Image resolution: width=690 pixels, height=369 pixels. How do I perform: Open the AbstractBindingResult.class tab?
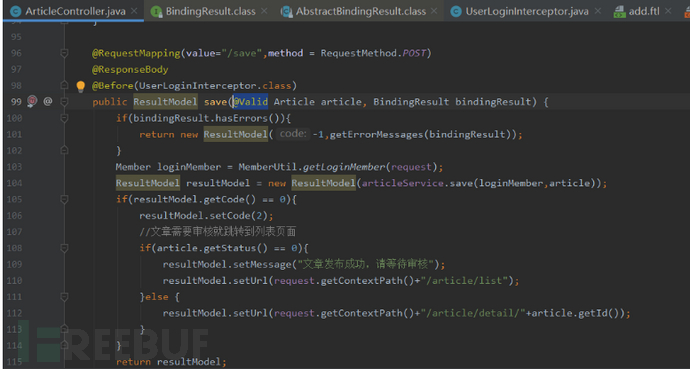pos(359,11)
